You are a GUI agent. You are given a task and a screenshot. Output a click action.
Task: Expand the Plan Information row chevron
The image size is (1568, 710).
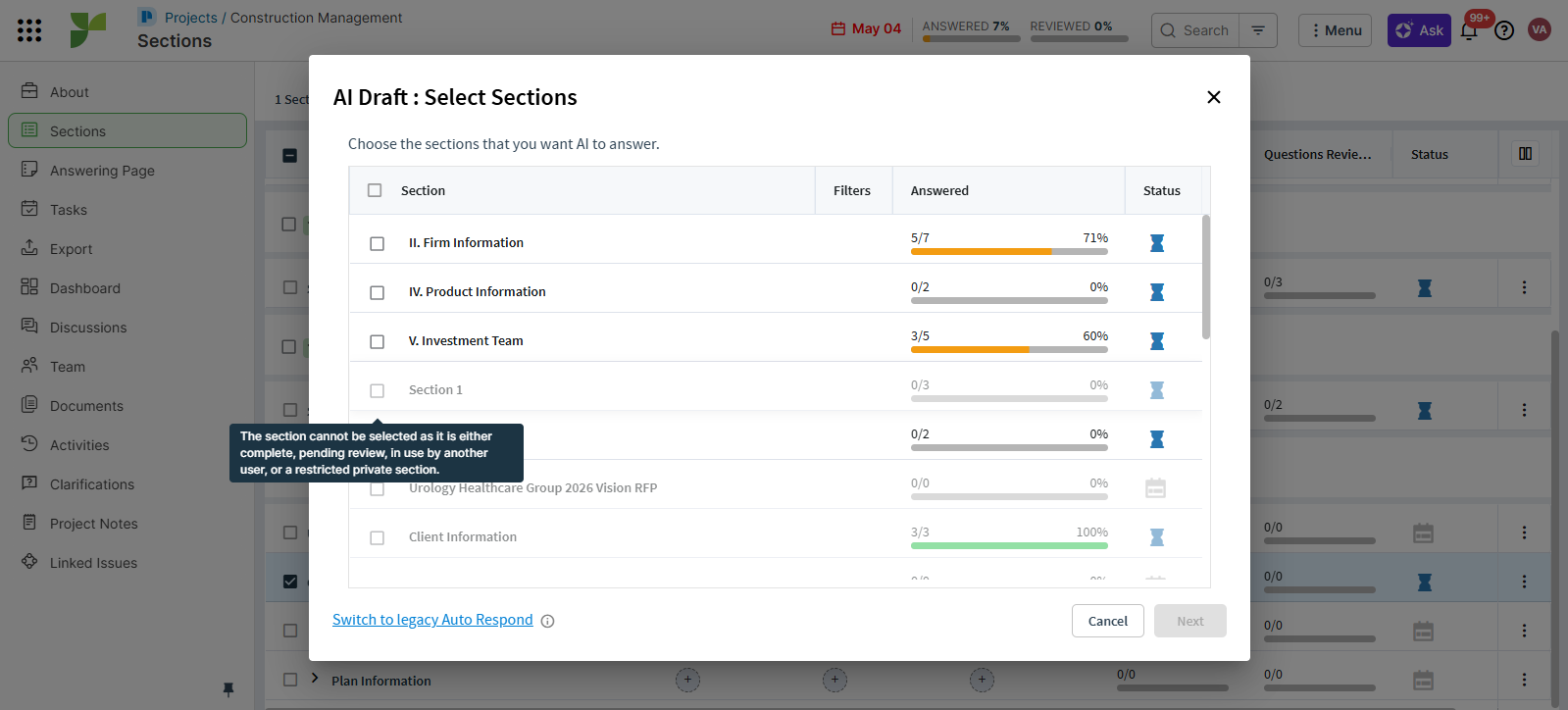point(315,678)
